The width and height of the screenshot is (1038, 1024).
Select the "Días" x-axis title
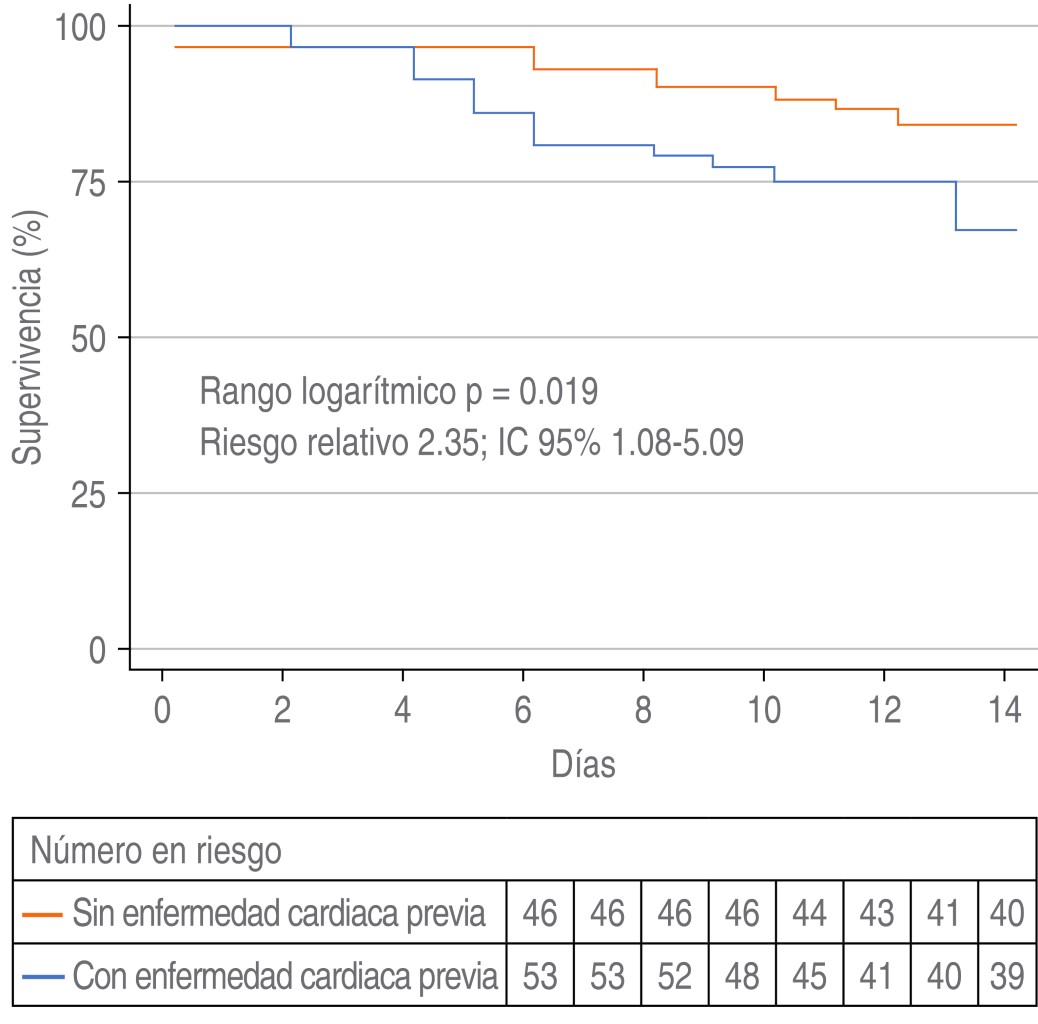(583, 765)
